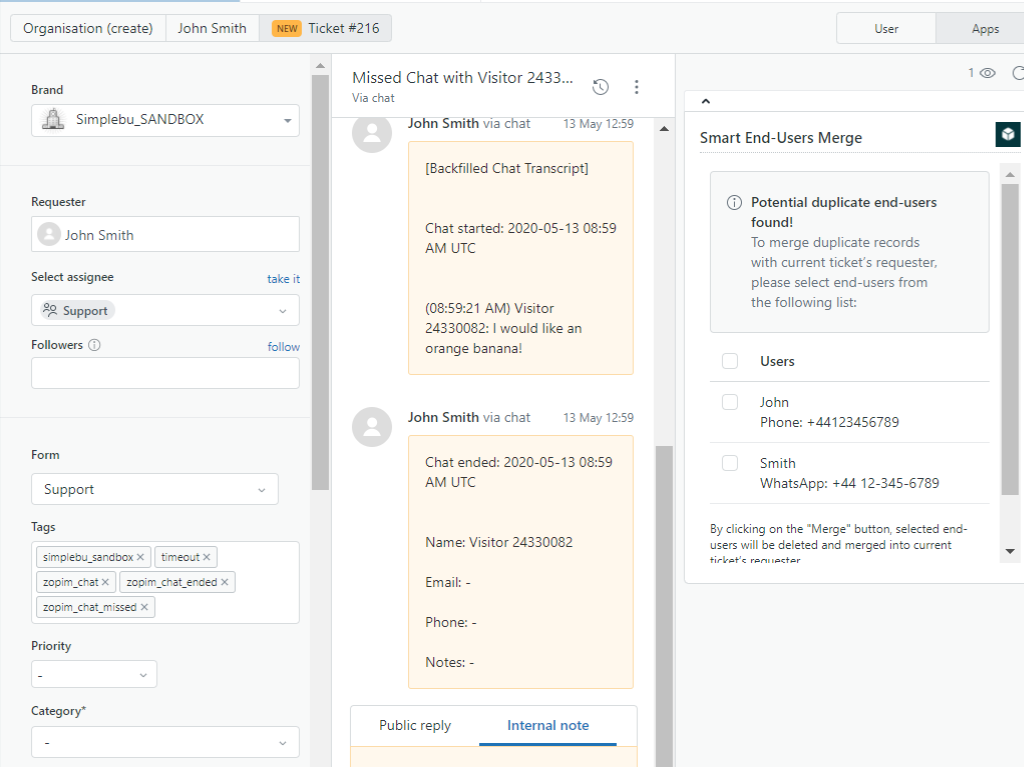Open ticket events history clock icon

[600, 87]
